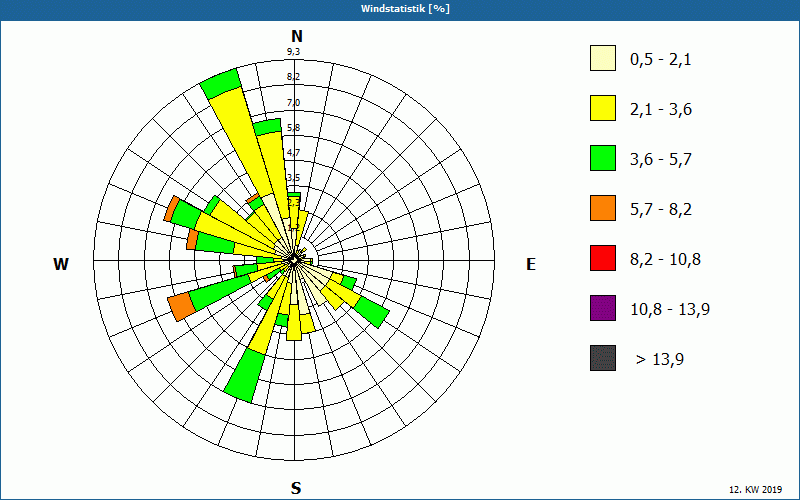The image size is (800, 500).
Task: Click the purple 10,8 - 13,9 legend swatch
Action: coord(603,308)
